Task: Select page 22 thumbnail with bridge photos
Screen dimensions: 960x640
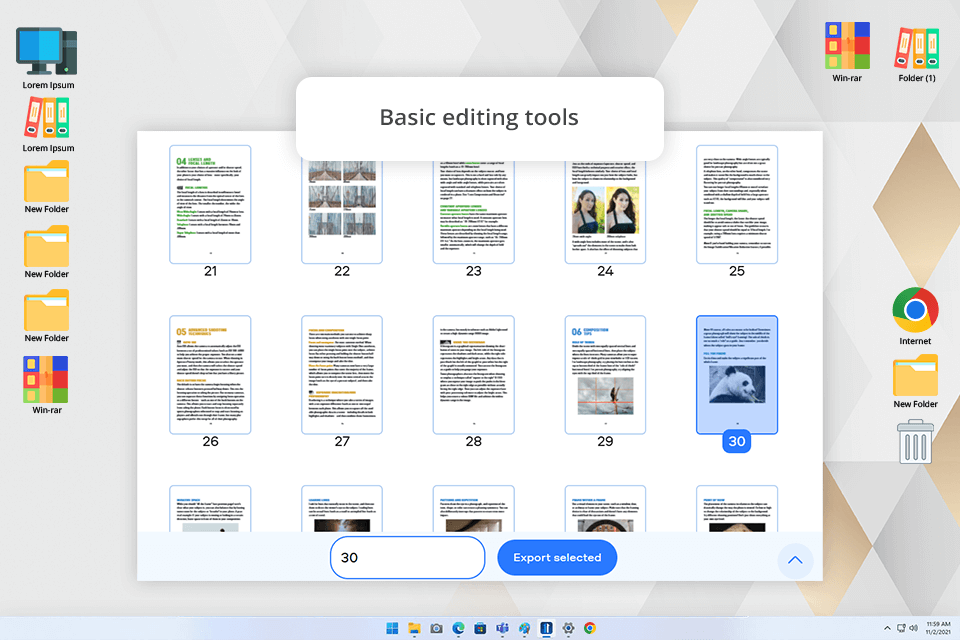Action: 342,212
